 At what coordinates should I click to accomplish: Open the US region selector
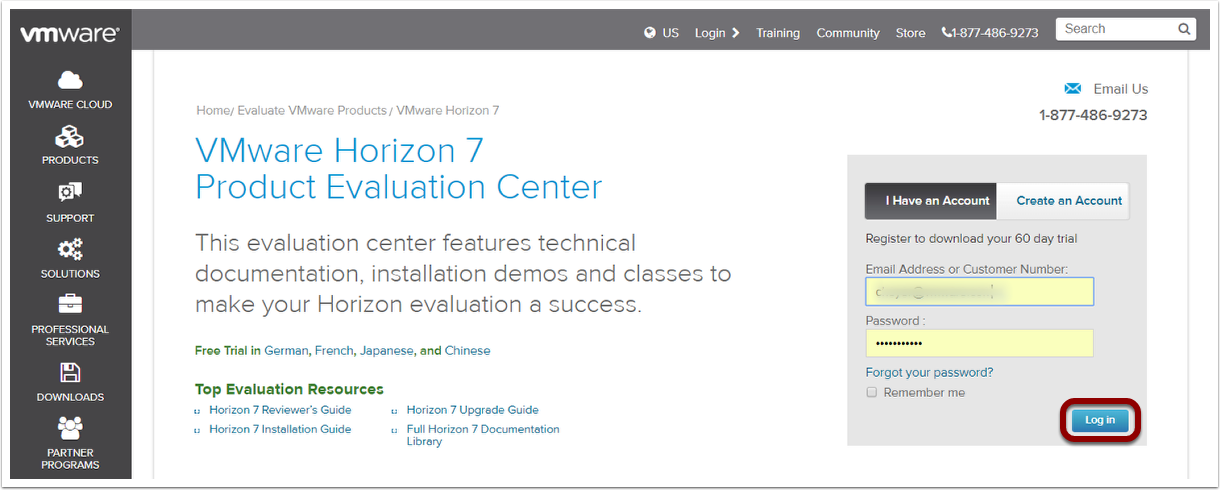[661, 33]
